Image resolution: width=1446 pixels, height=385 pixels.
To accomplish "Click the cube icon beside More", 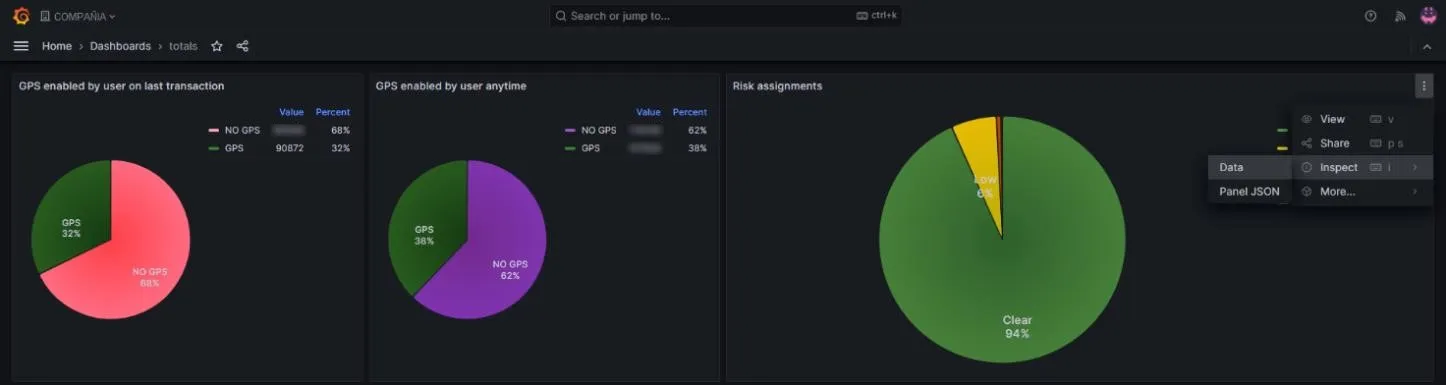I will 1306,191.
